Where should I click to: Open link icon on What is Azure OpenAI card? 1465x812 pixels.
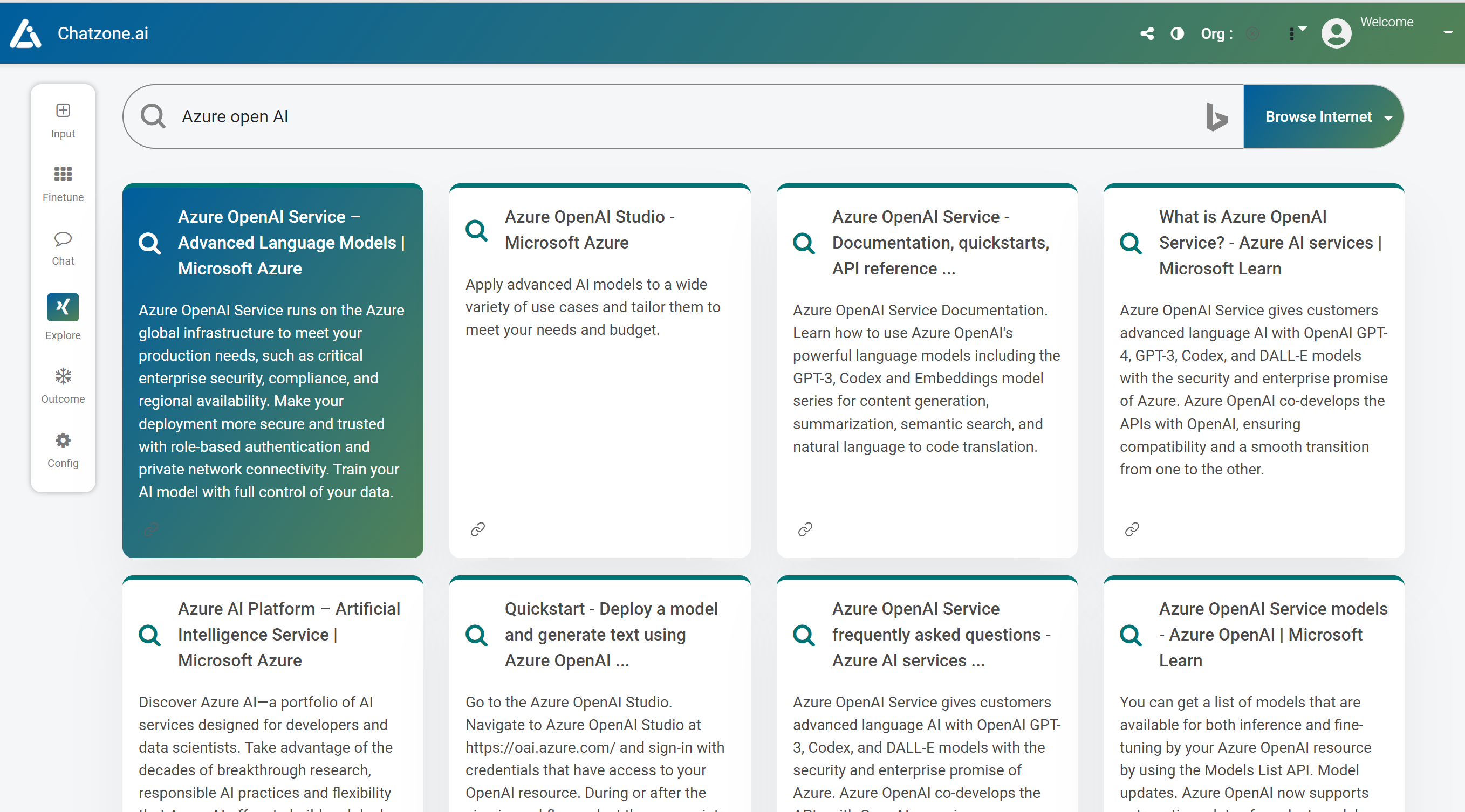1132,529
